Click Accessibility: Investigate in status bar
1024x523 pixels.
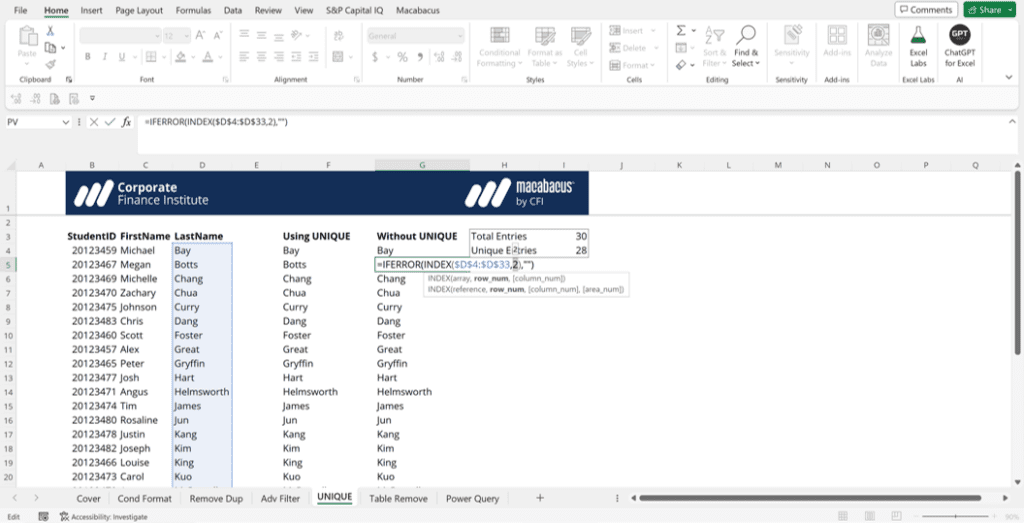(x=104, y=517)
